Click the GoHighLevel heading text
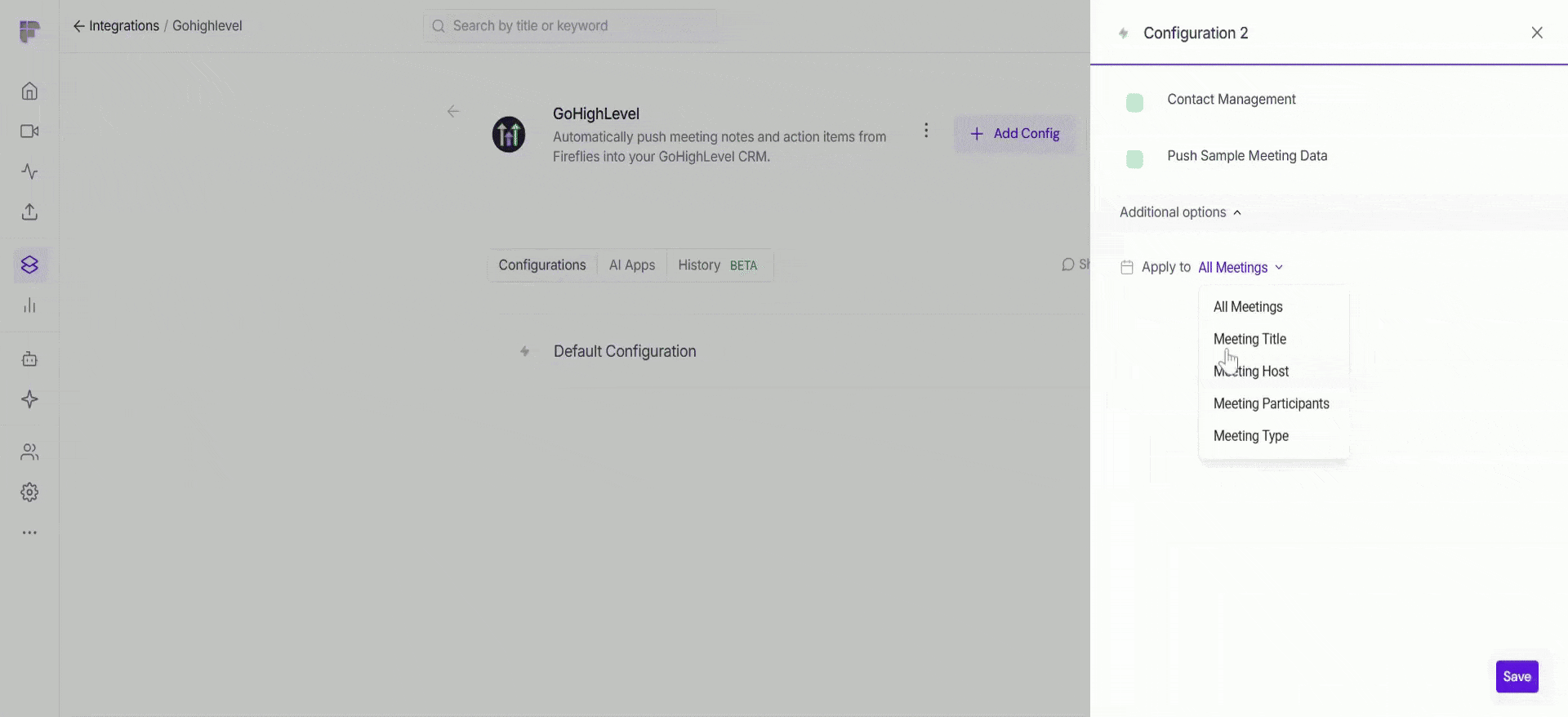Image resolution: width=1568 pixels, height=717 pixels. 596,114
